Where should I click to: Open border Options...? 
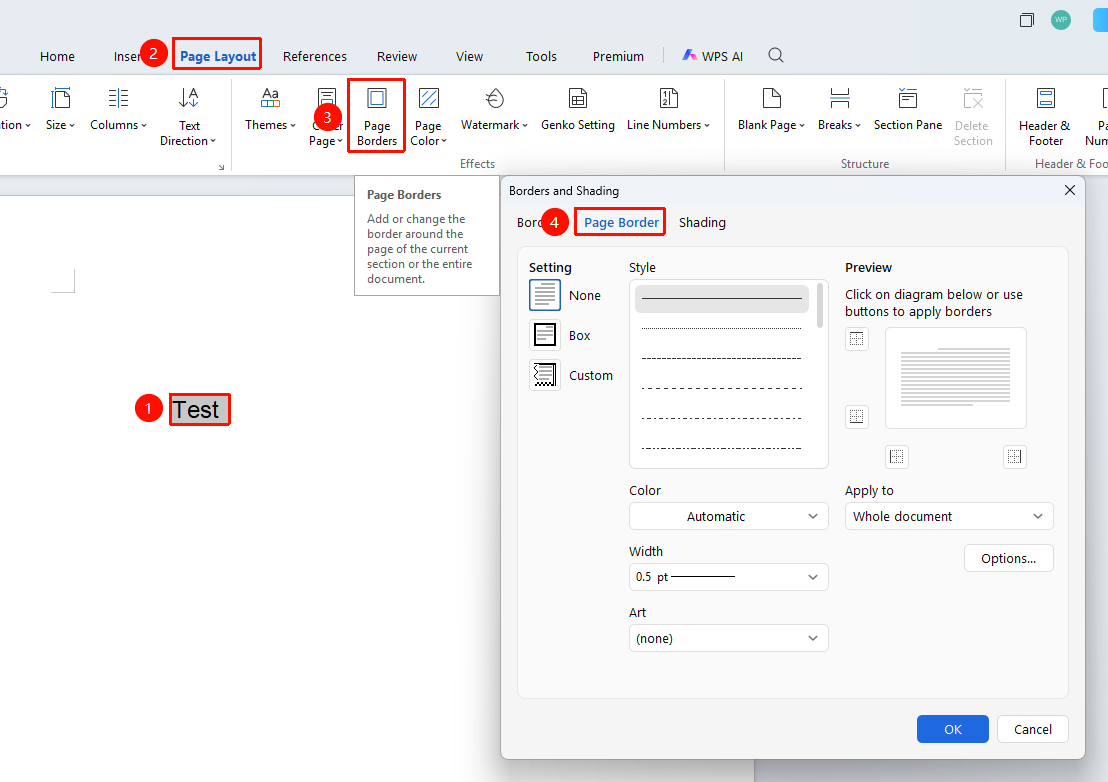pos(1008,558)
